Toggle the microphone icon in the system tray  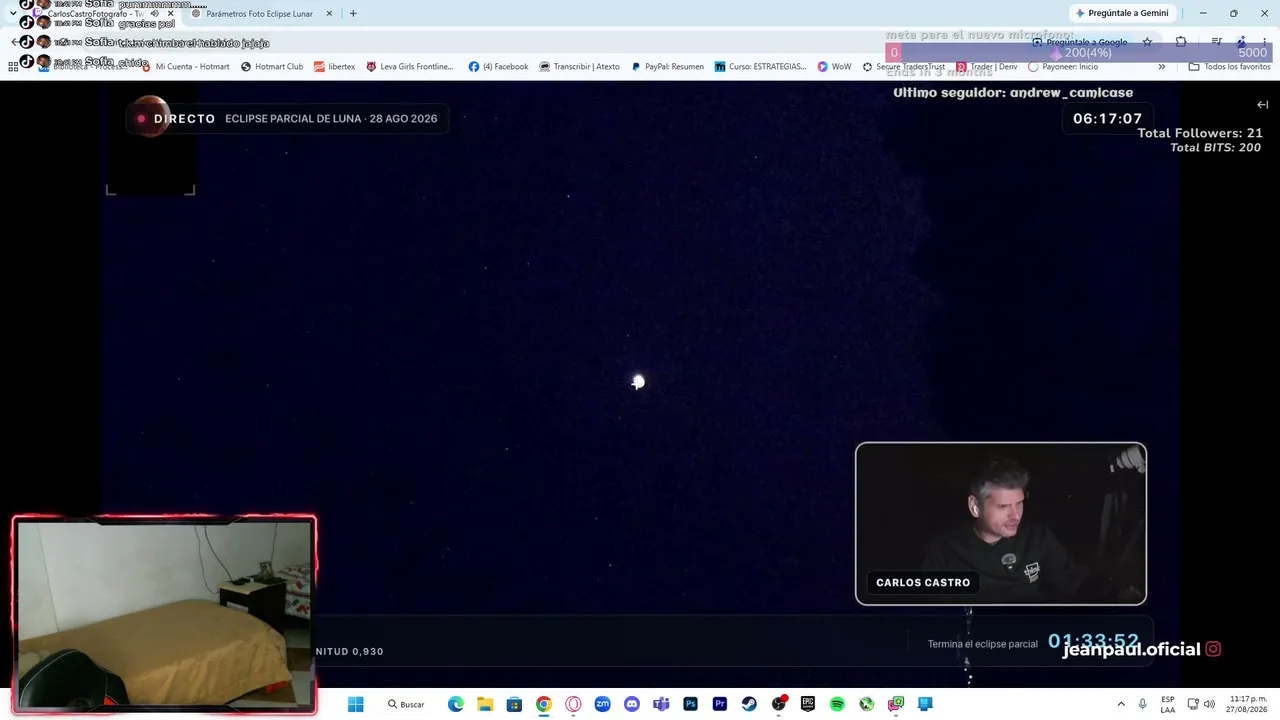[1142, 704]
